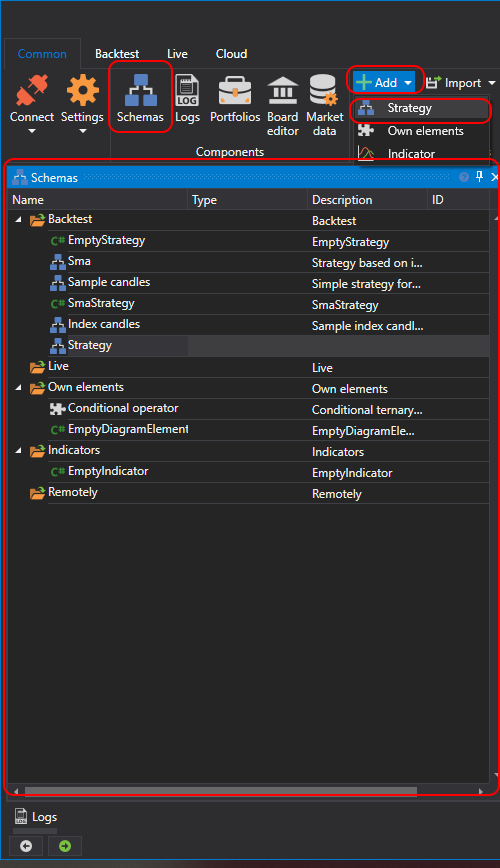The height and width of the screenshot is (868, 500).
Task: Sort by the ID column header
Action: point(458,200)
